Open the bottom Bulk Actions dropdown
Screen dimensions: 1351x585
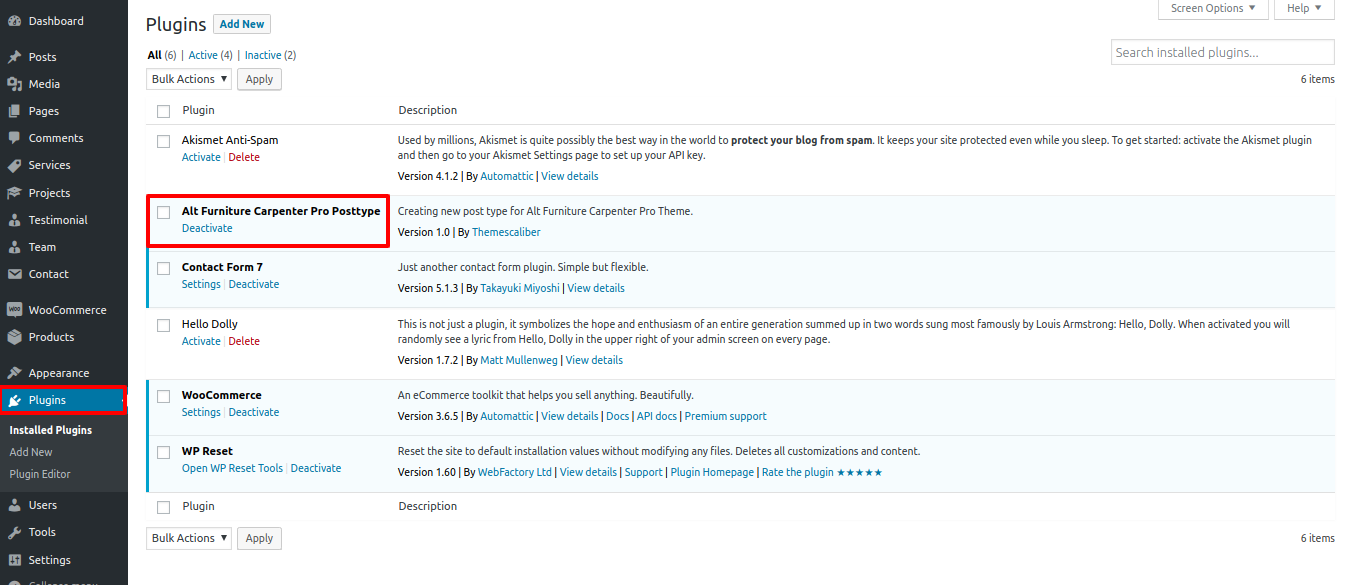point(189,538)
